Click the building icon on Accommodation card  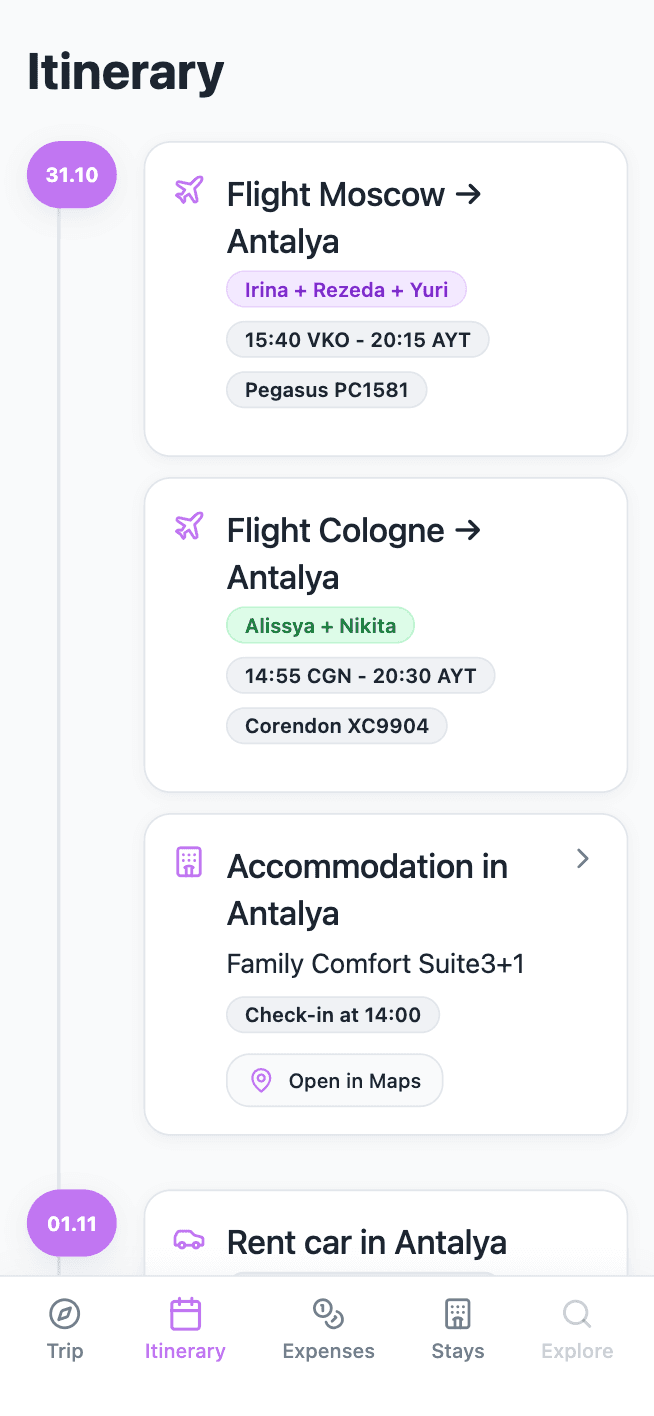[189, 862]
